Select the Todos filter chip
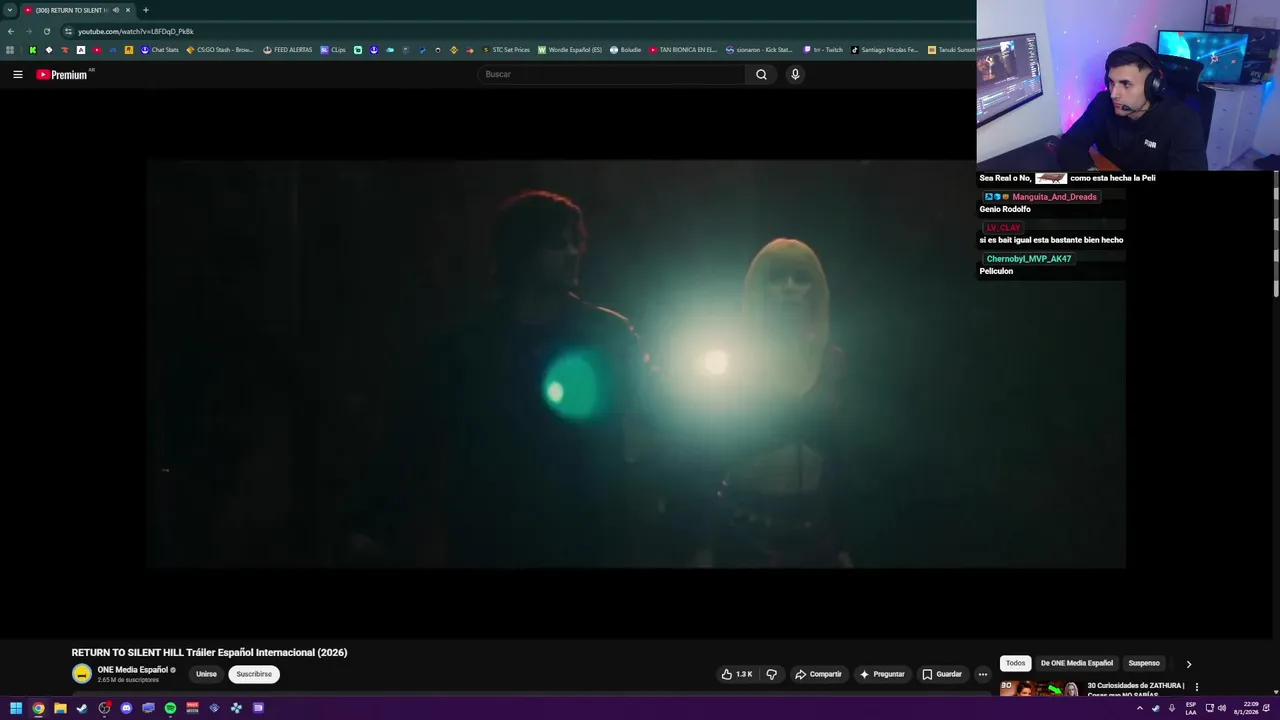Screen dimensions: 1280x720 (x=1015, y=663)
